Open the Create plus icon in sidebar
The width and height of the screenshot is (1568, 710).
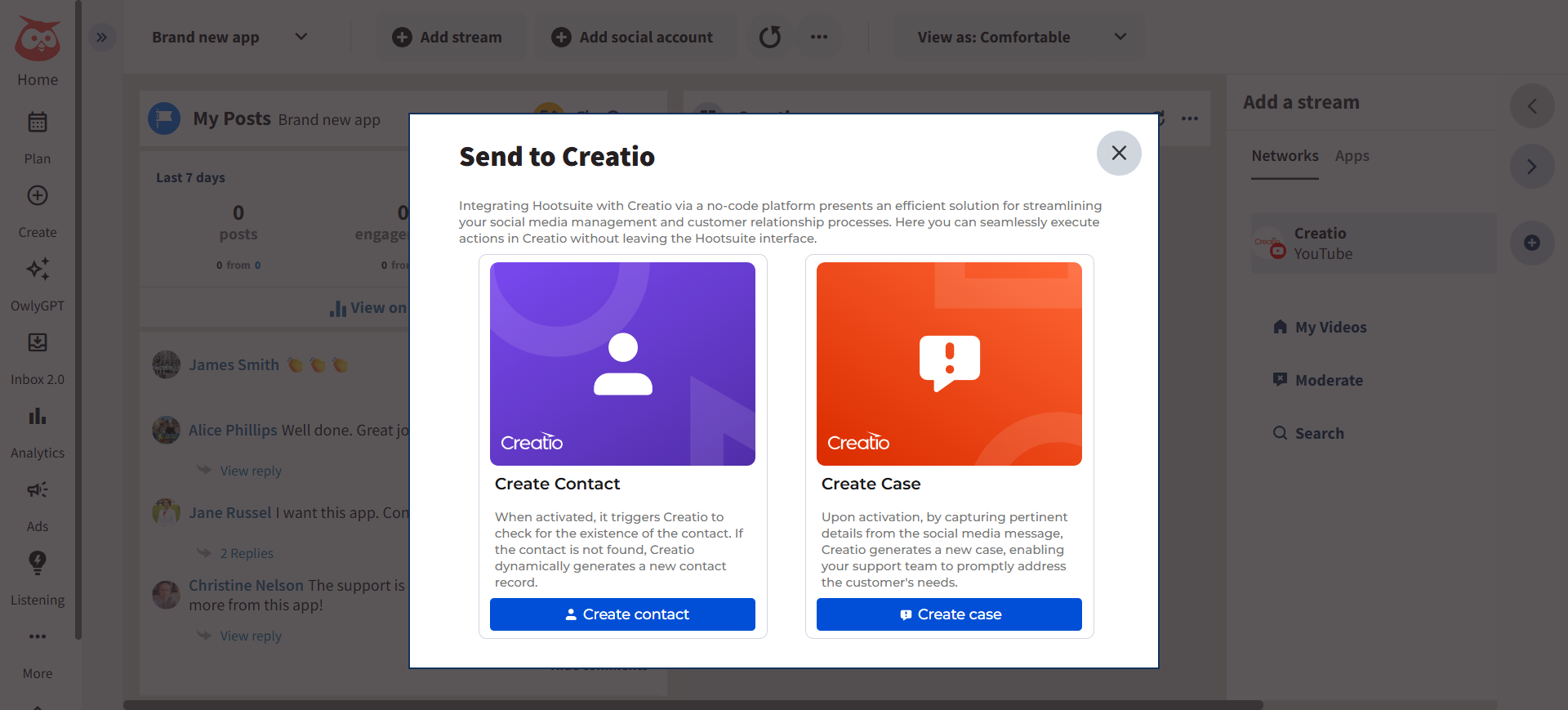coord(38,196)
